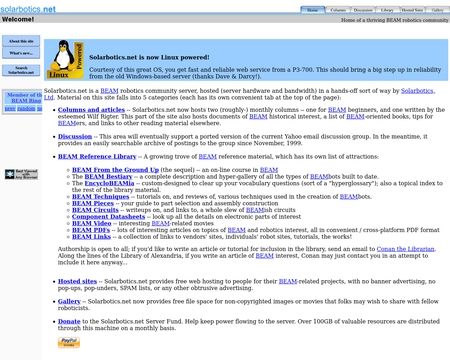Click the About this site button
The image size is (450, 360).
pyautogui.click(x=21, y=41)
